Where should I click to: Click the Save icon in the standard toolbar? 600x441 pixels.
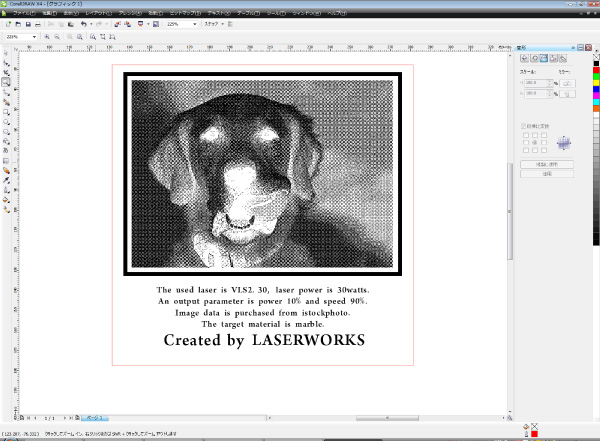click(x=28, y=24)
